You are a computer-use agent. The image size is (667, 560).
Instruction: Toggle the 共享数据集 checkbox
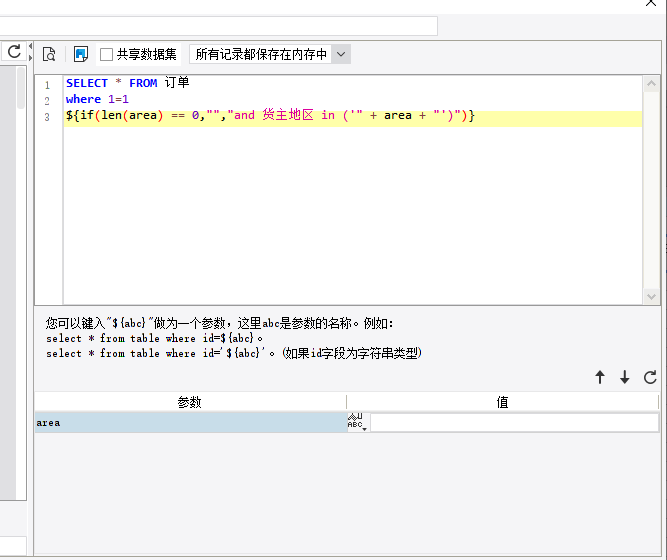pyautogui.click(x=106, y=54)
